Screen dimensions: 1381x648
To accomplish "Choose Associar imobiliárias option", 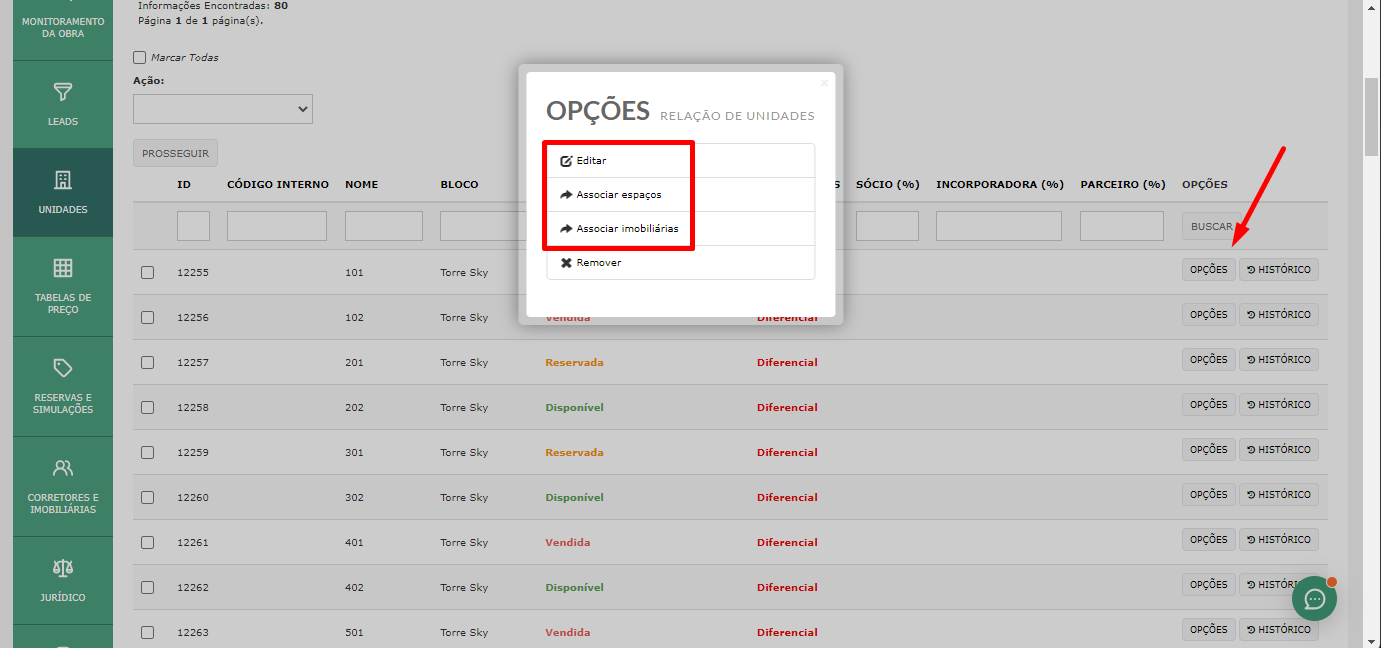I will click(680, 229).
